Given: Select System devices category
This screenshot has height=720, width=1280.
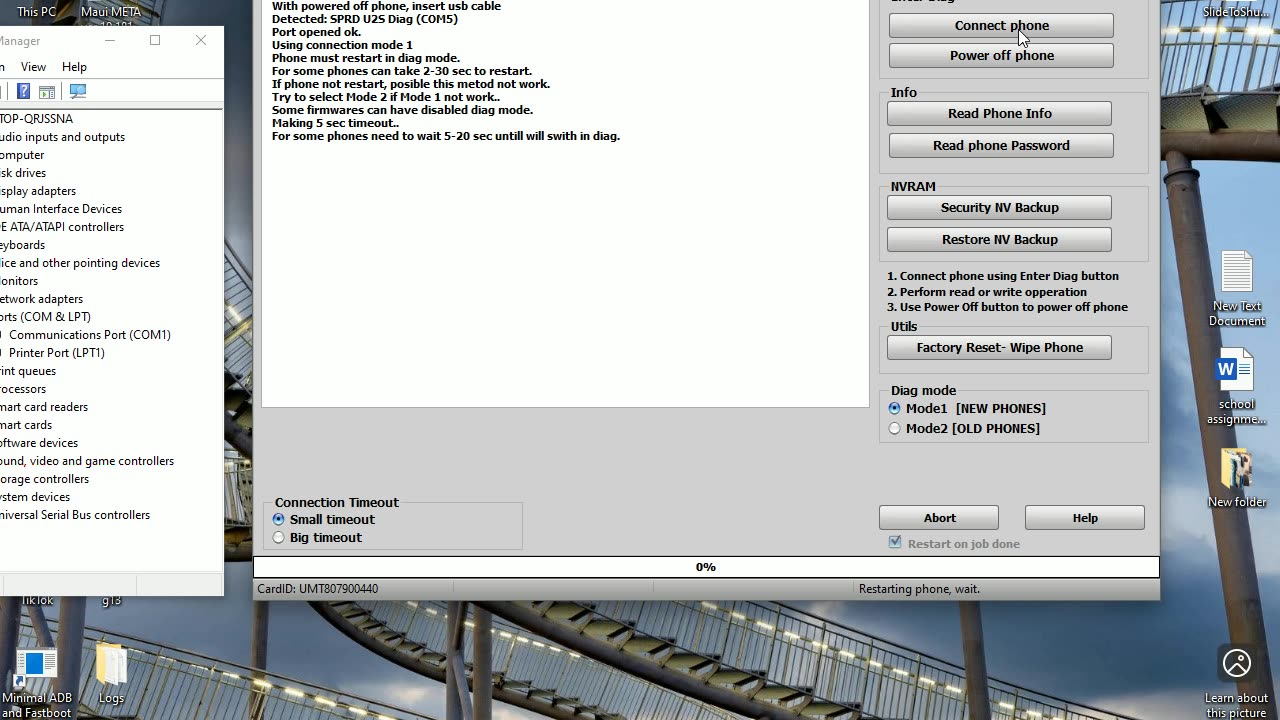Looking at the screenshot, I should point(35,497).
